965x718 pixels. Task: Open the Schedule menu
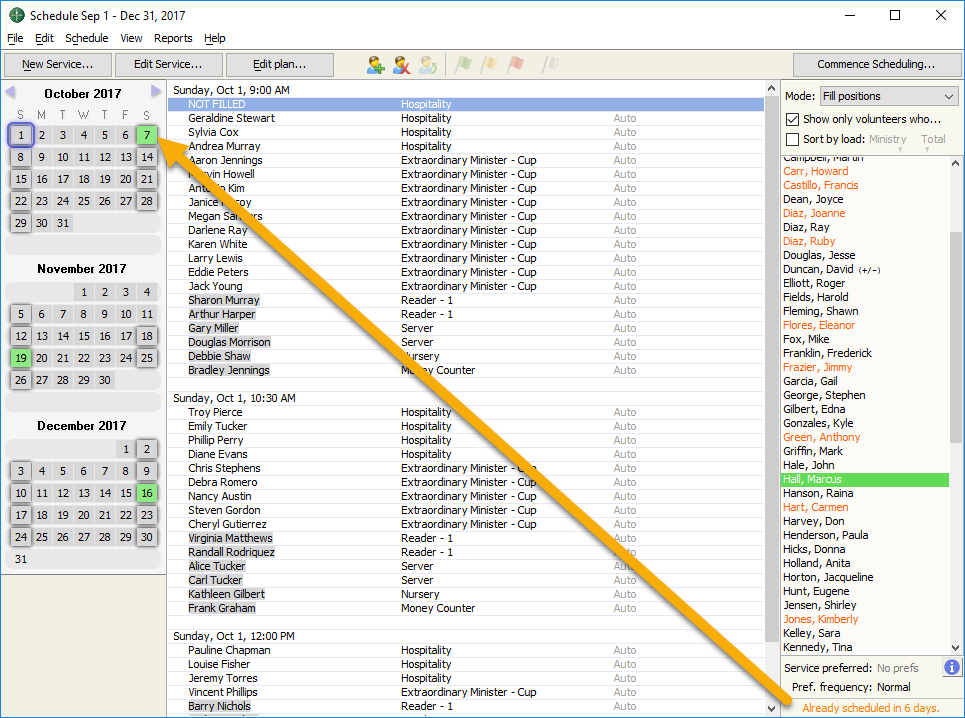pyautogui.click(x=87, y=38)
